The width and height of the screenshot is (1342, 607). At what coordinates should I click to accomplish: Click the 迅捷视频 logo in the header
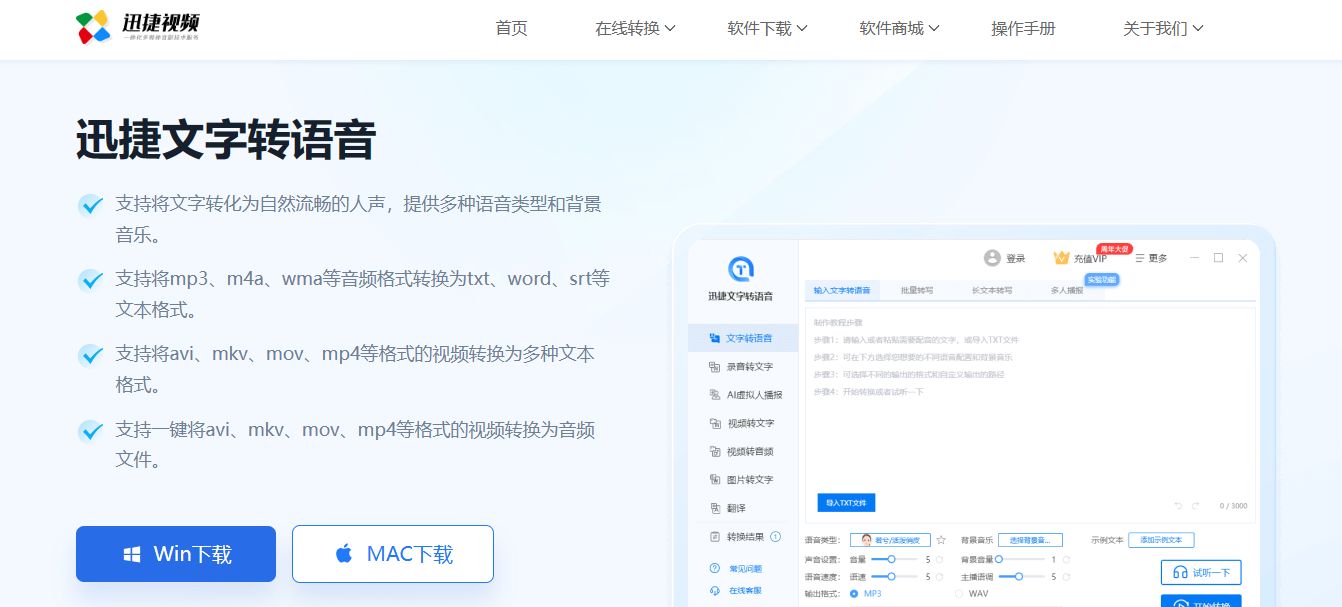(140, 27)
